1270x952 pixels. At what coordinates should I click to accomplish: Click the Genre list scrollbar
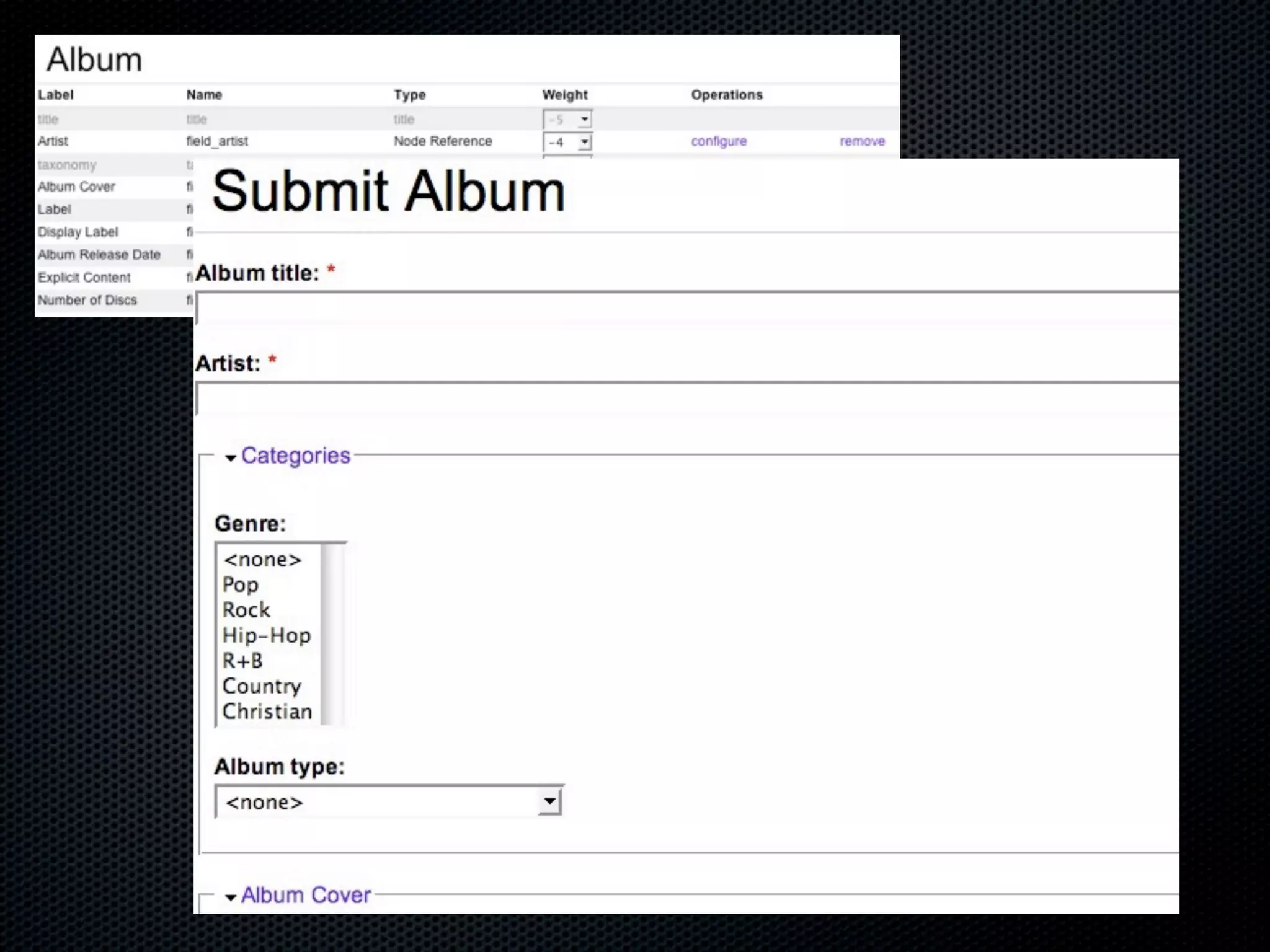tap(333, 633)
